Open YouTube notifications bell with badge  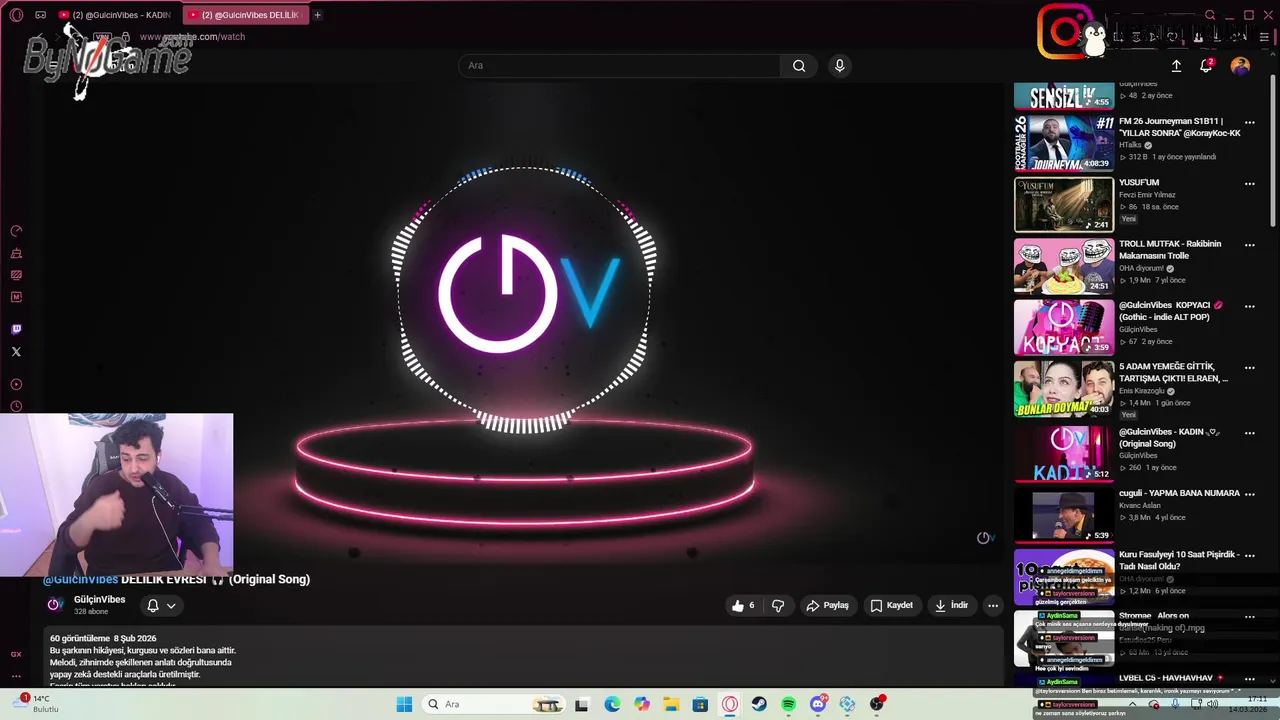click(1206, 66)
